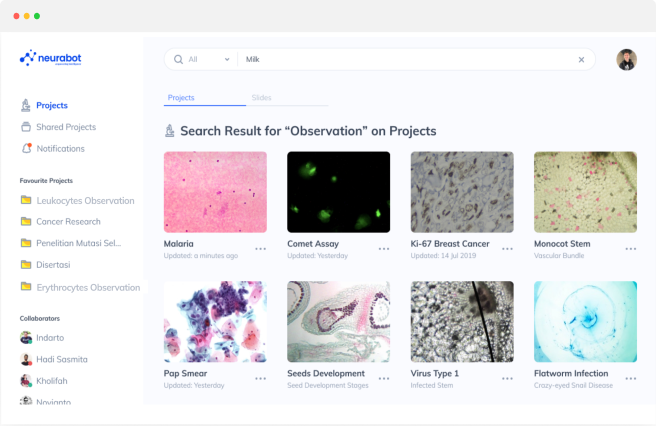Click the search magnifier icon
This screenshot has height=426, width=656.
(x=179, y=59)
